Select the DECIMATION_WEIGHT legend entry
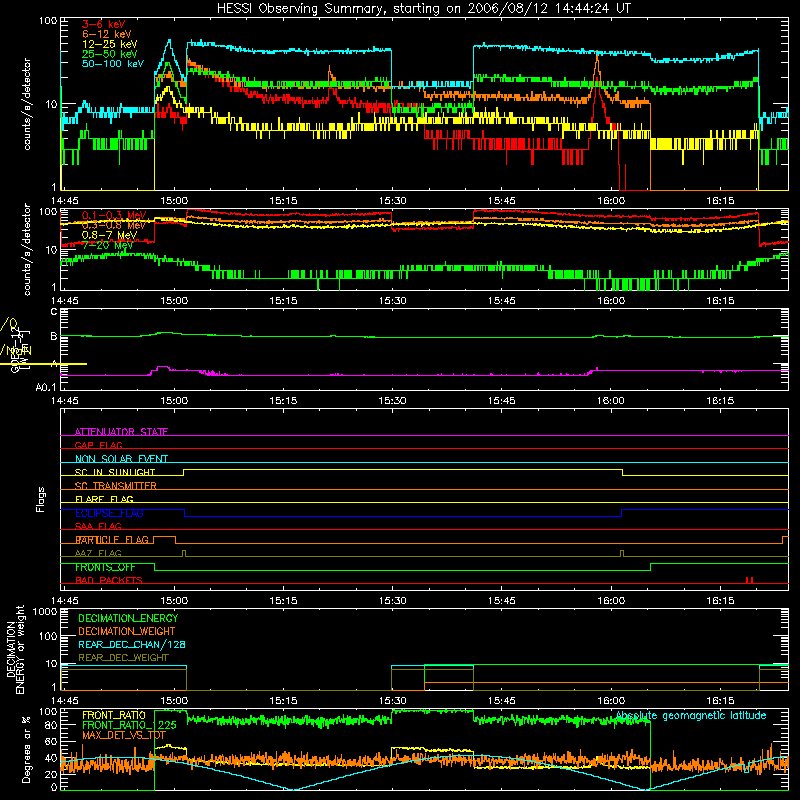 point(127,631)
